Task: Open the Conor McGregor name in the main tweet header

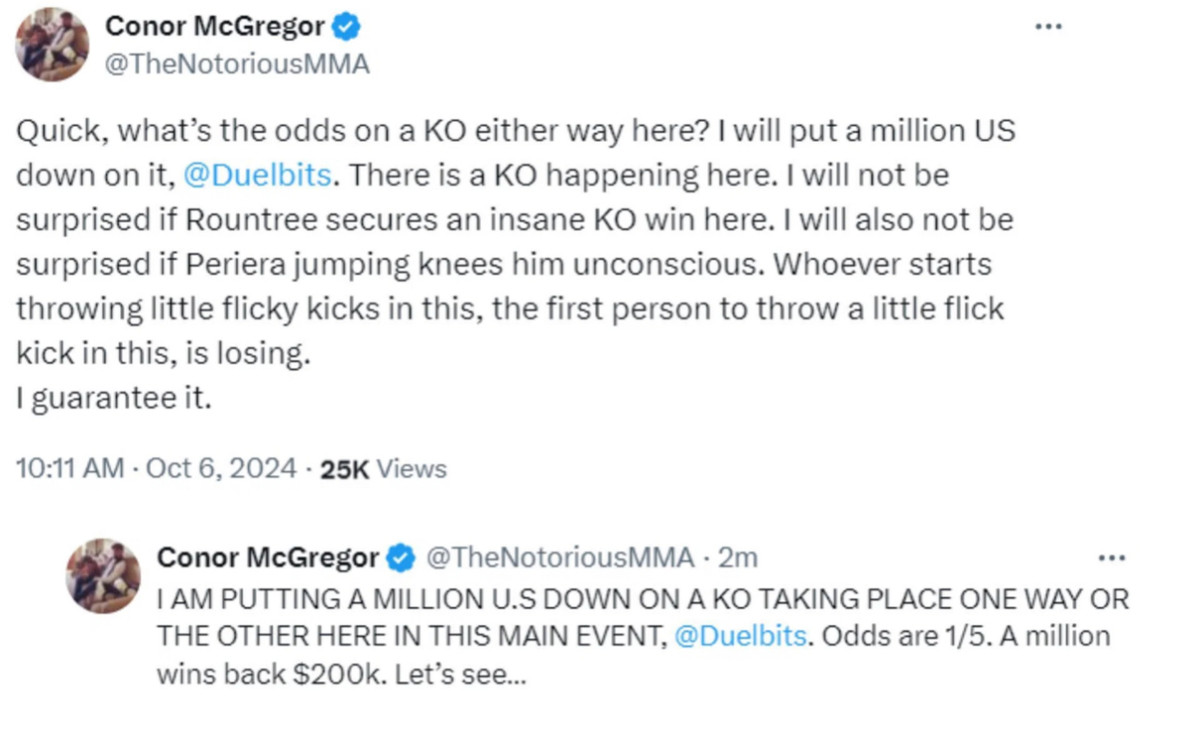Action: [217, 27]
